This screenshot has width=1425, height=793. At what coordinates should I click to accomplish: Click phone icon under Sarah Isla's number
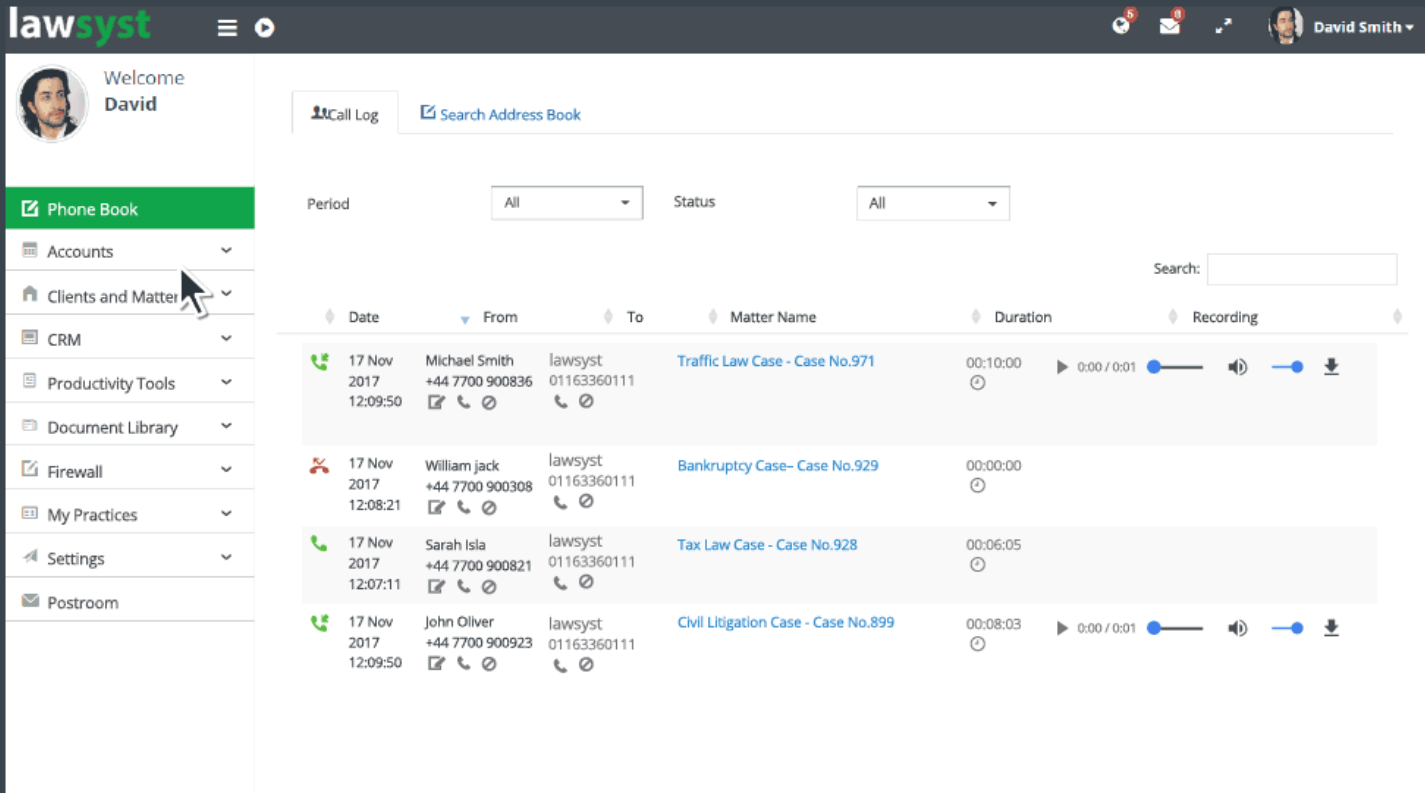pos(463,586)
